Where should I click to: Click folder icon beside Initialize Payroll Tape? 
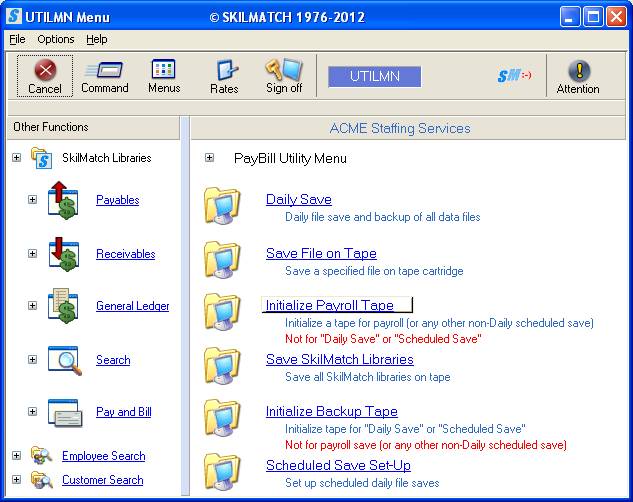(222, 312)
